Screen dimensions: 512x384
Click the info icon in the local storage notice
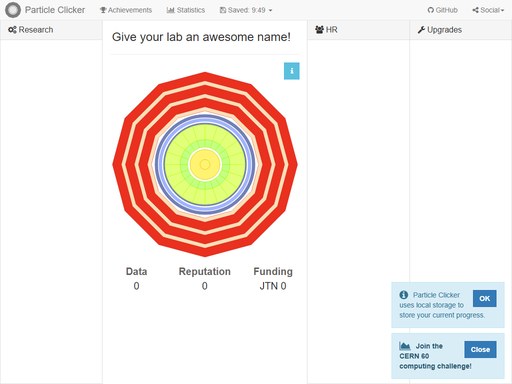404,295
